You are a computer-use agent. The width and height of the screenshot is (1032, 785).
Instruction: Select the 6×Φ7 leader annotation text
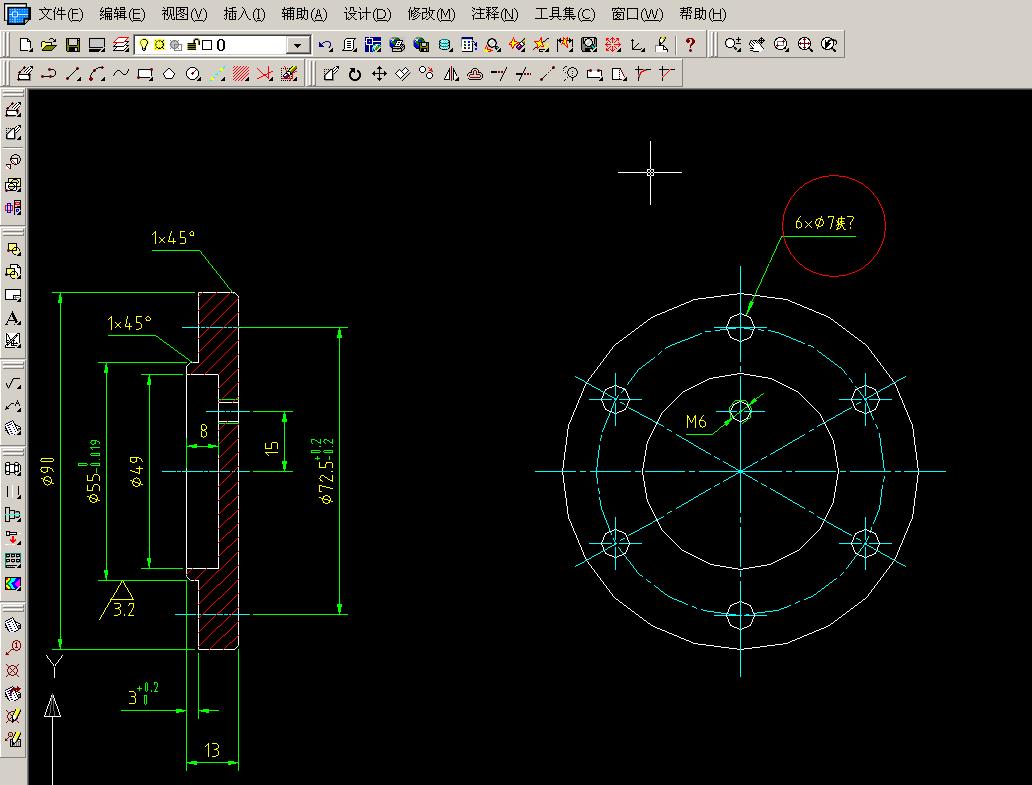click(824, 222)
